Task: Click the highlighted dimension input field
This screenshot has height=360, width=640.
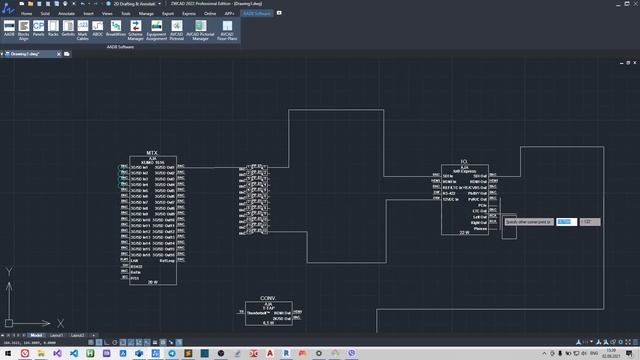Action: coord(567,222)
